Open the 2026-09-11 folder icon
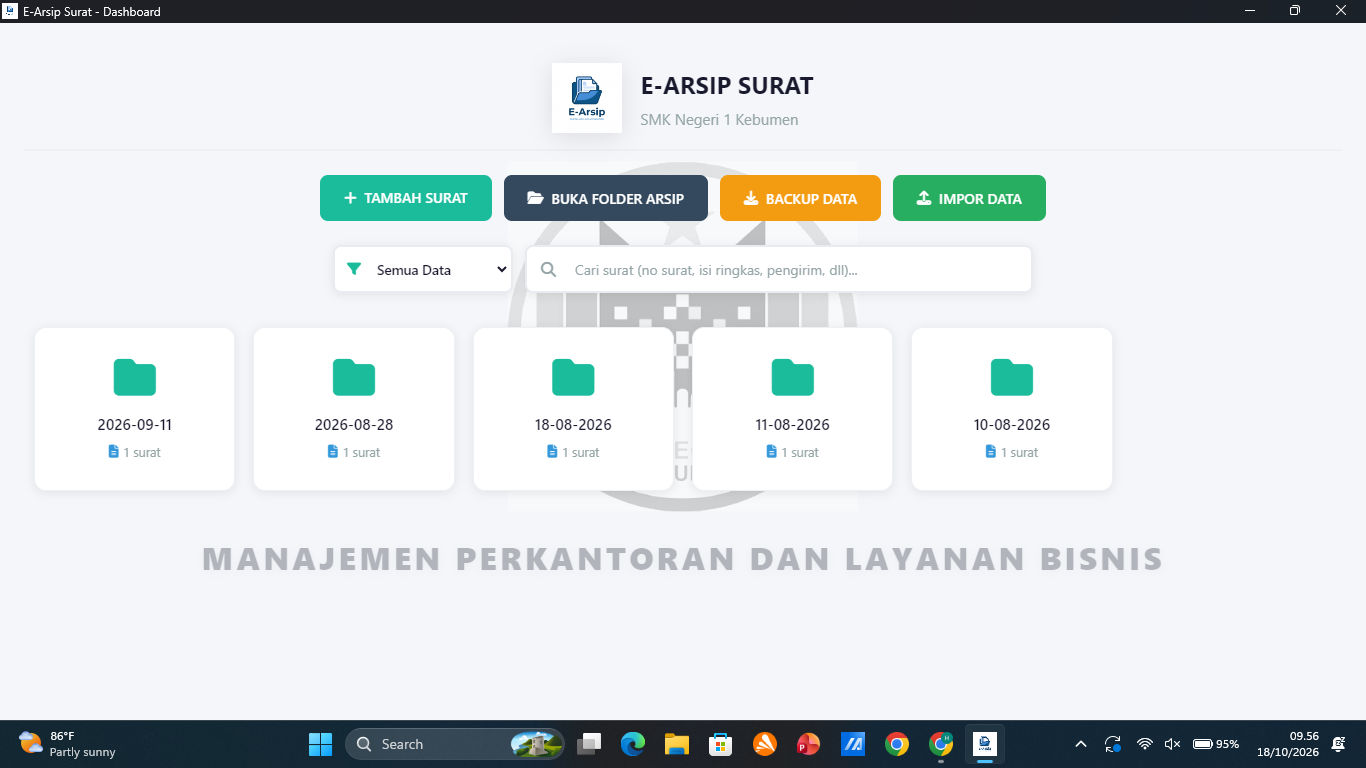This screenshot has width=1366, height=768. (x=135, y=377)
